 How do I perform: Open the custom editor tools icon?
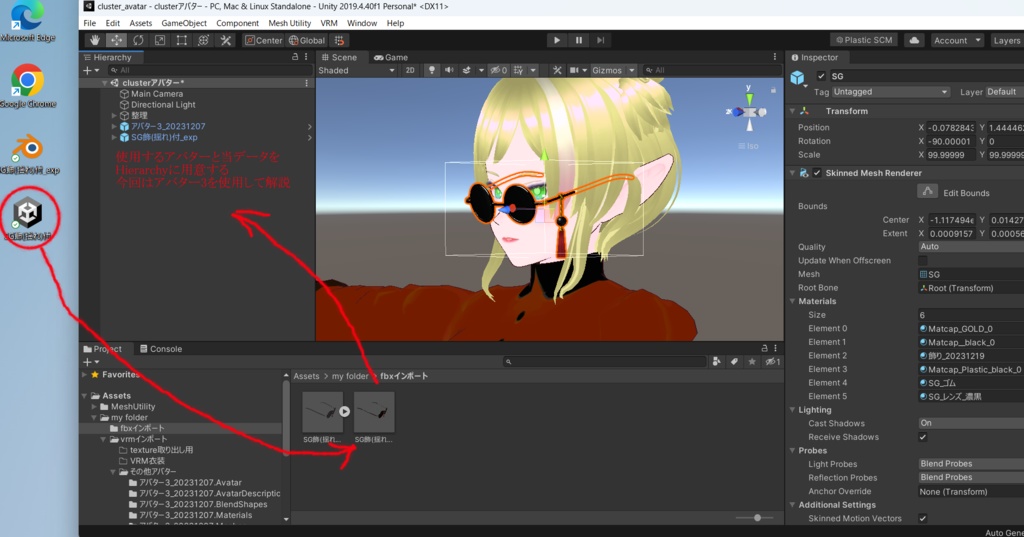click(x=226, y=41)
